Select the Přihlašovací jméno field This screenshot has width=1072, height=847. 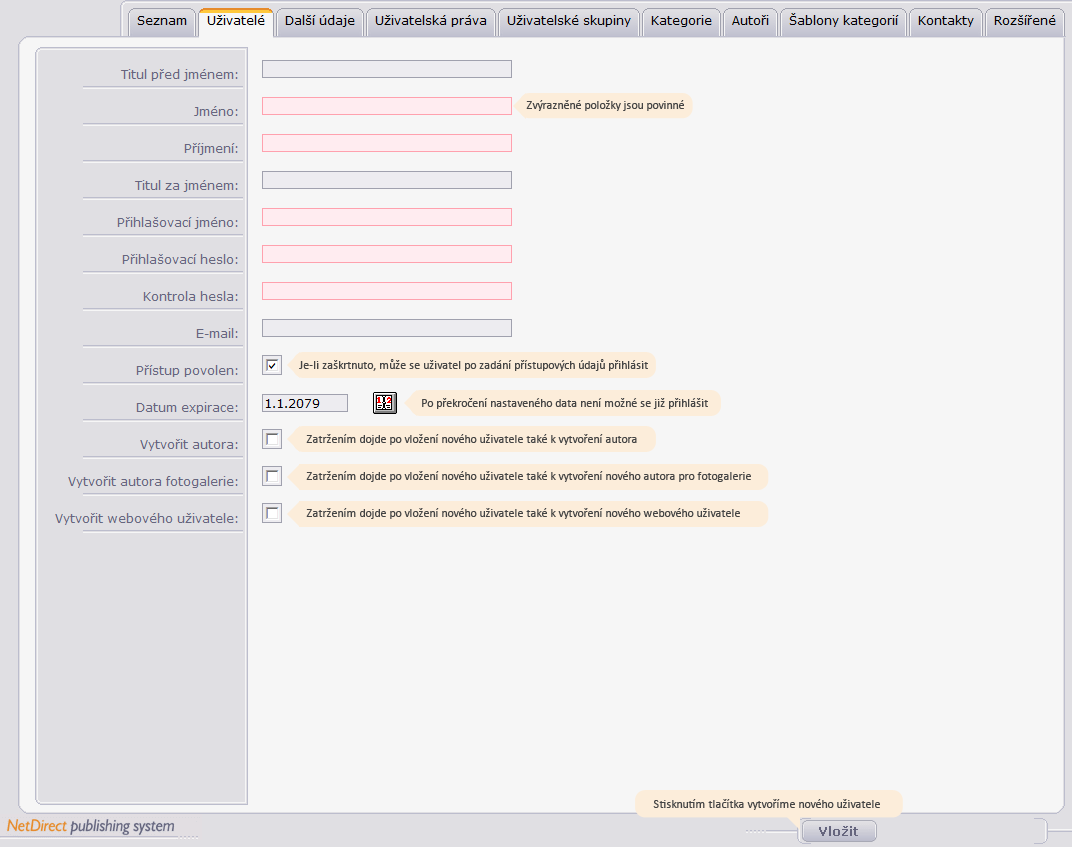387,217
